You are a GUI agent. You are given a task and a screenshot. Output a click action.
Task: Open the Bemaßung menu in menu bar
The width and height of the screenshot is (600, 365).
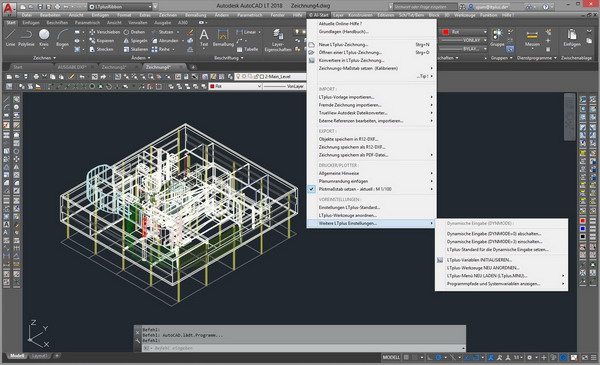[x=196, y=15]
